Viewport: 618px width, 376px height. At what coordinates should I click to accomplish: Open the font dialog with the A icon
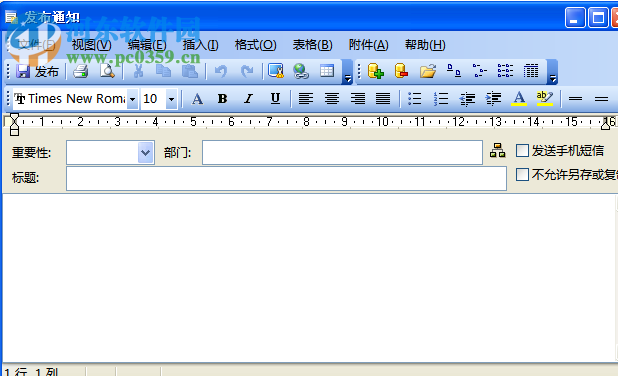click(197, 99)
